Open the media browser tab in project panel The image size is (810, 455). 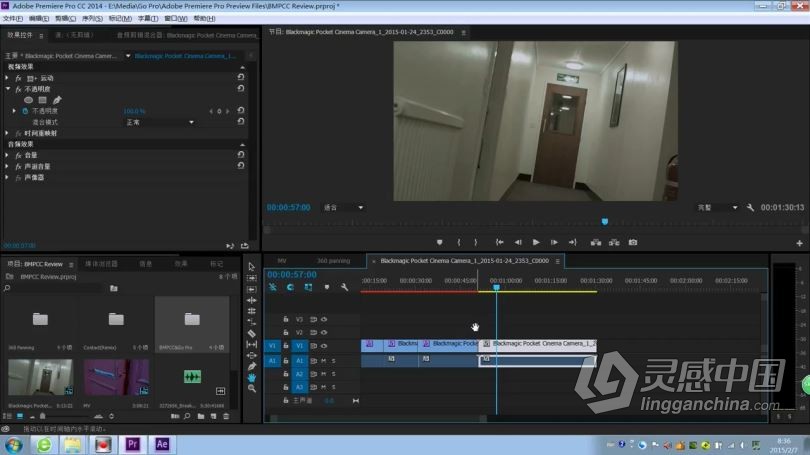(101, 264)
